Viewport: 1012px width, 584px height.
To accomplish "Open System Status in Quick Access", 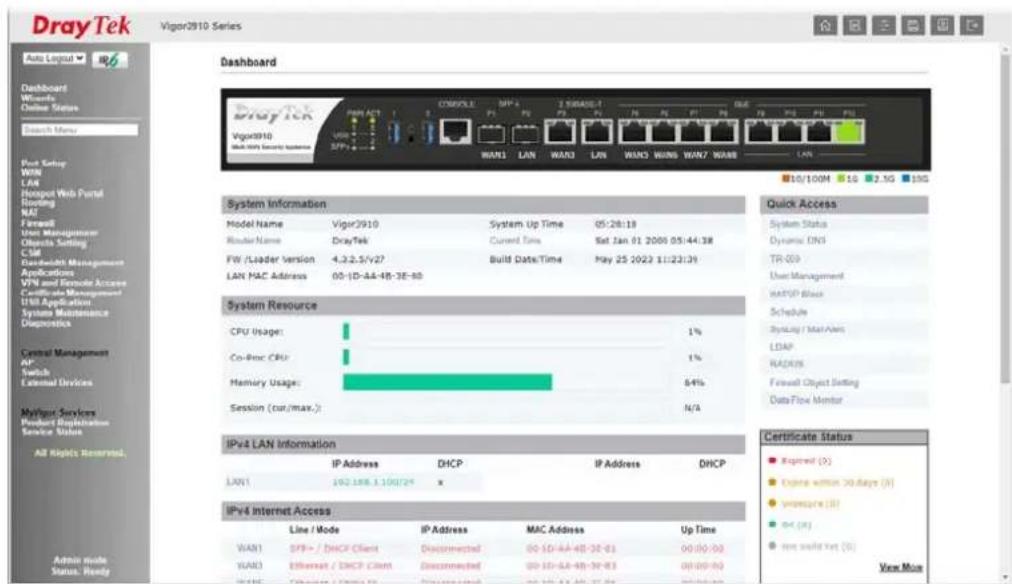I will point(798,224).
